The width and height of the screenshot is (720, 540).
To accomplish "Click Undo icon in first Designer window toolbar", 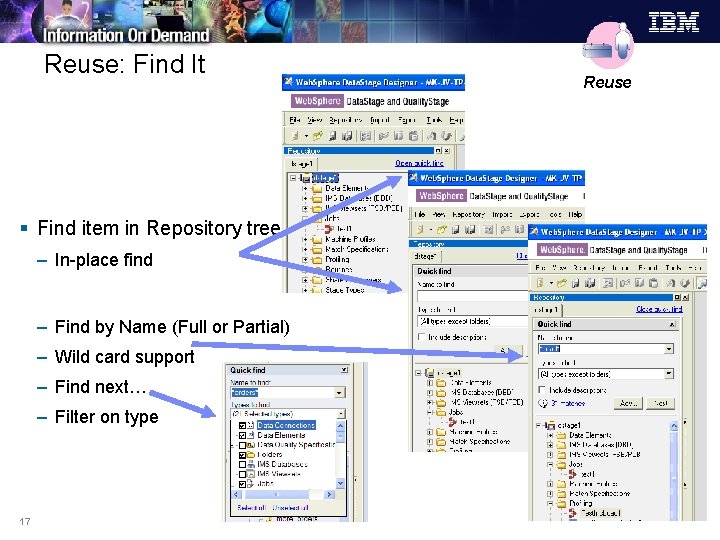I will click(x=432, y=135).
